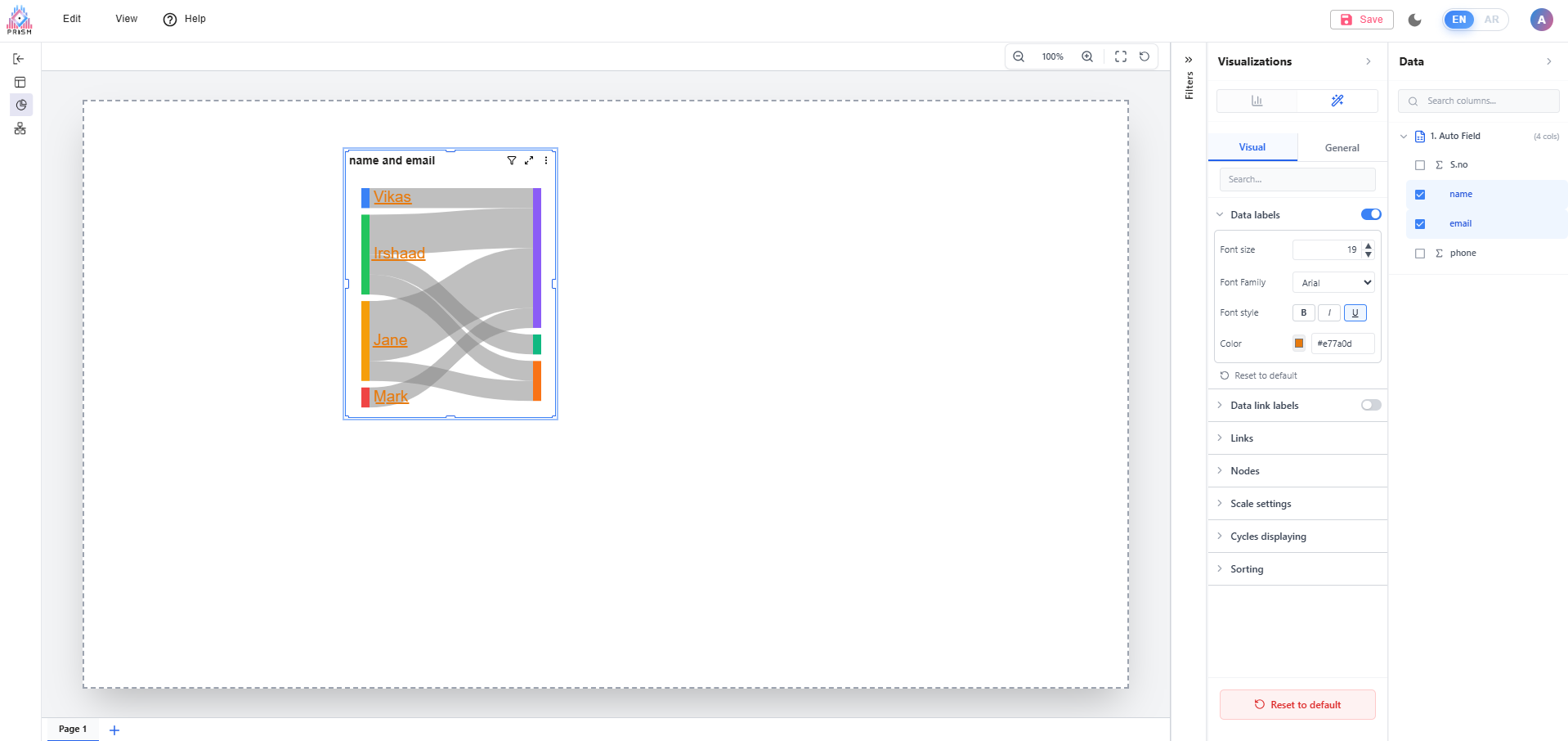Open the Font Family dropdown
Screen dimensions: 1568x741
1333,282
